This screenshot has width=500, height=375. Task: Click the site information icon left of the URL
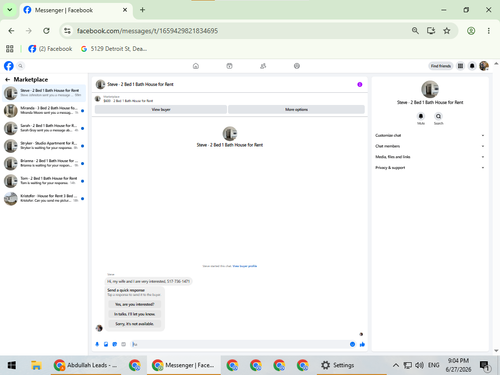point(67,31)
